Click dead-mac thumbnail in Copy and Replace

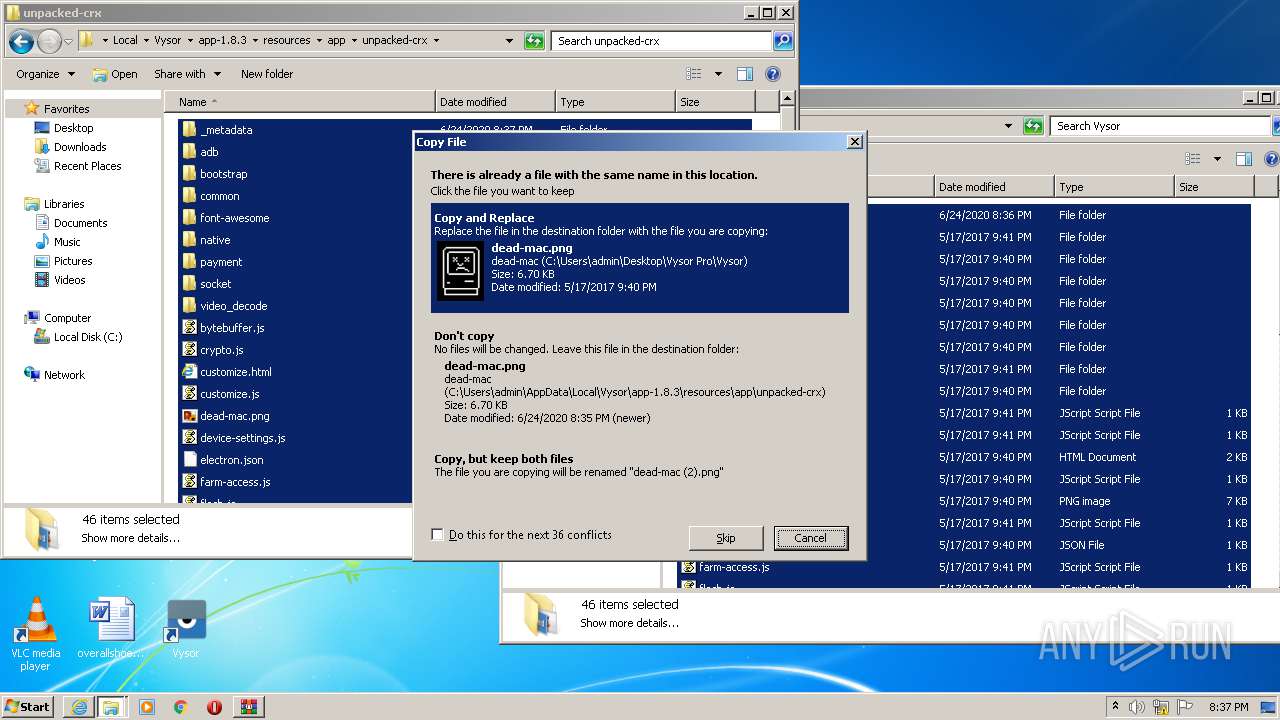[x=460, y=270]
